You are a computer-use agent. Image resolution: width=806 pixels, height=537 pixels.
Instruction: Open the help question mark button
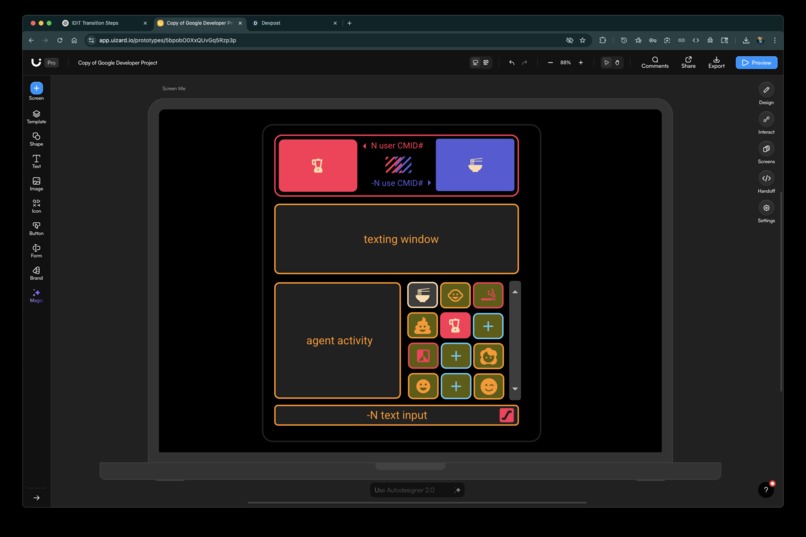pos(766,490)
